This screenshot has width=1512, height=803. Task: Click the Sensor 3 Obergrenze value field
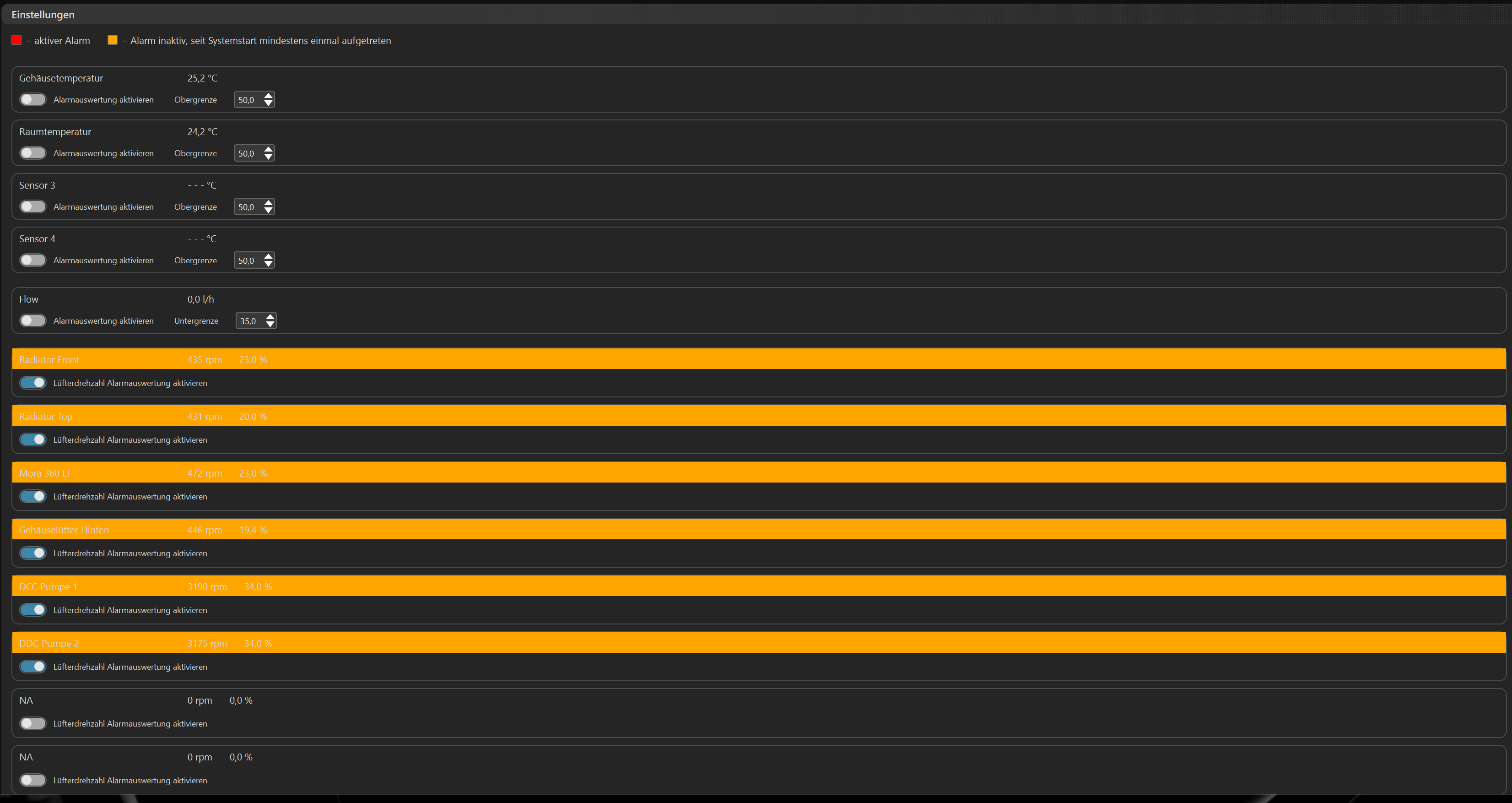point(247,207)
